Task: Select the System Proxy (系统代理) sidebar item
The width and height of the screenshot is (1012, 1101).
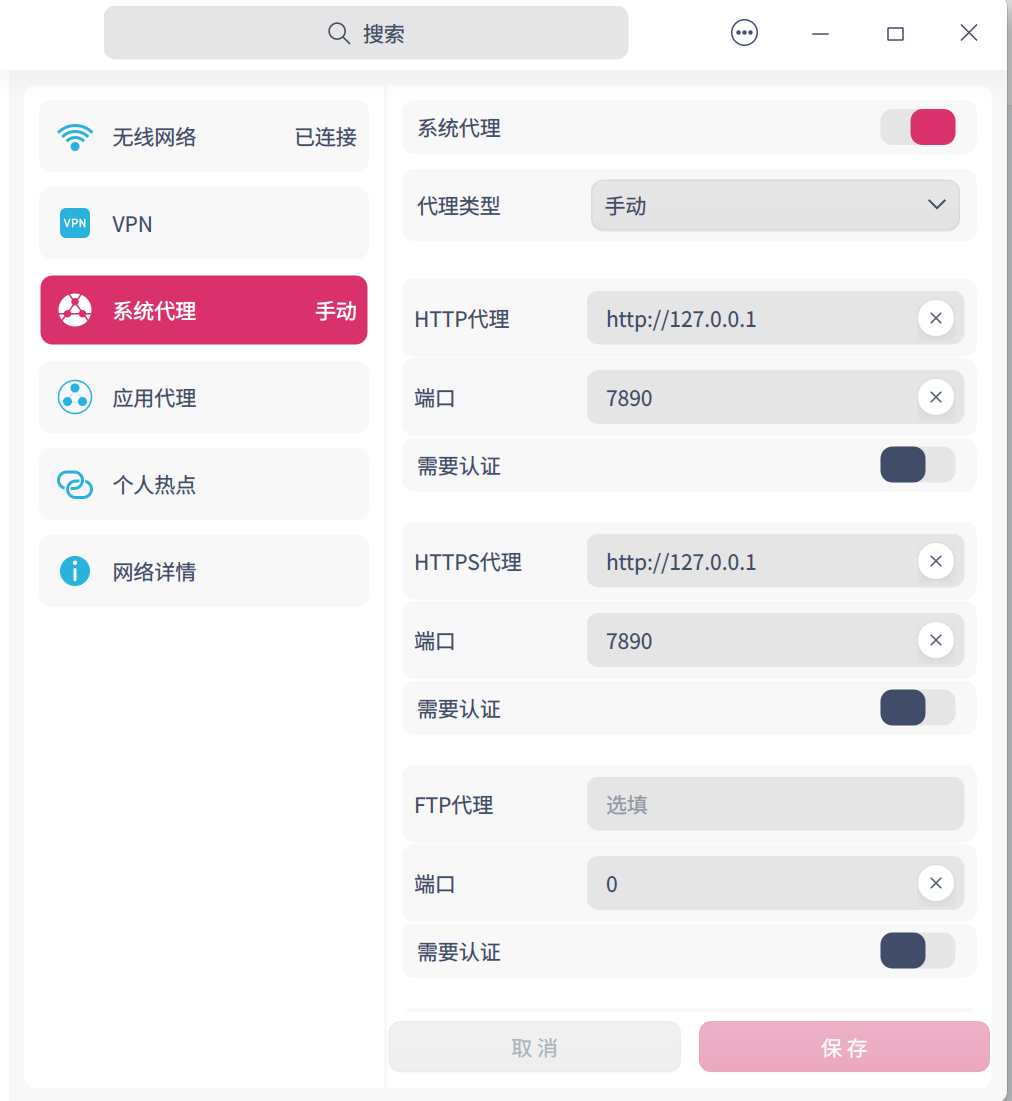Action: pos(204,311)
